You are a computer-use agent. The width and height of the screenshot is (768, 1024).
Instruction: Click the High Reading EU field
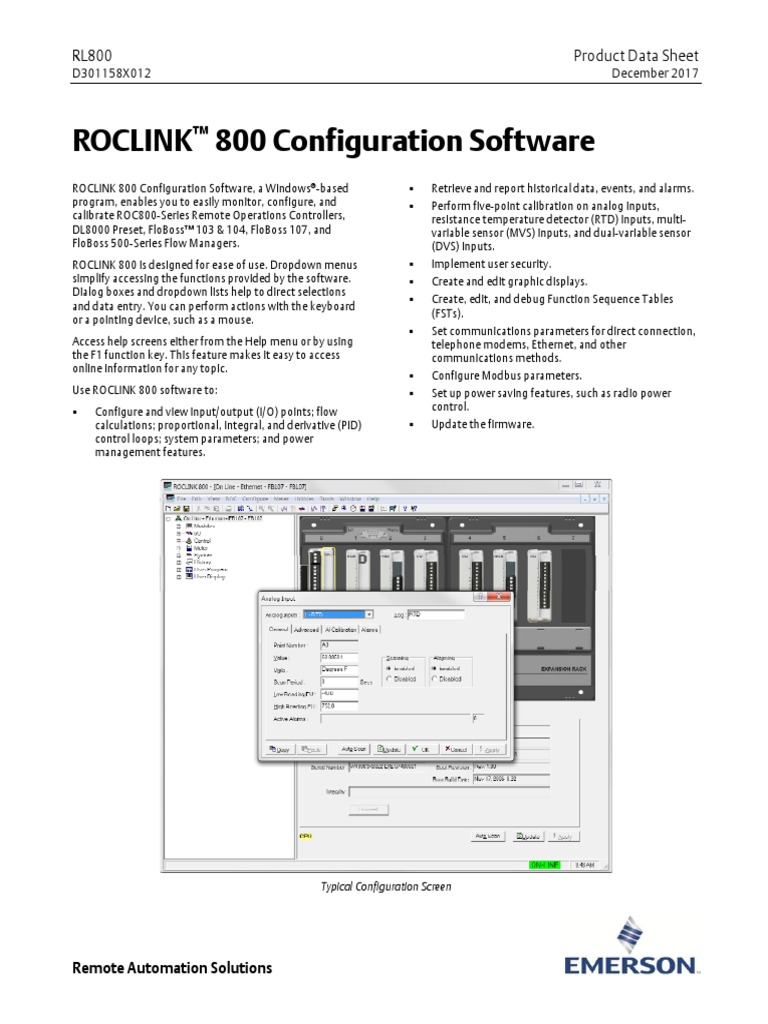pos(340,707)
